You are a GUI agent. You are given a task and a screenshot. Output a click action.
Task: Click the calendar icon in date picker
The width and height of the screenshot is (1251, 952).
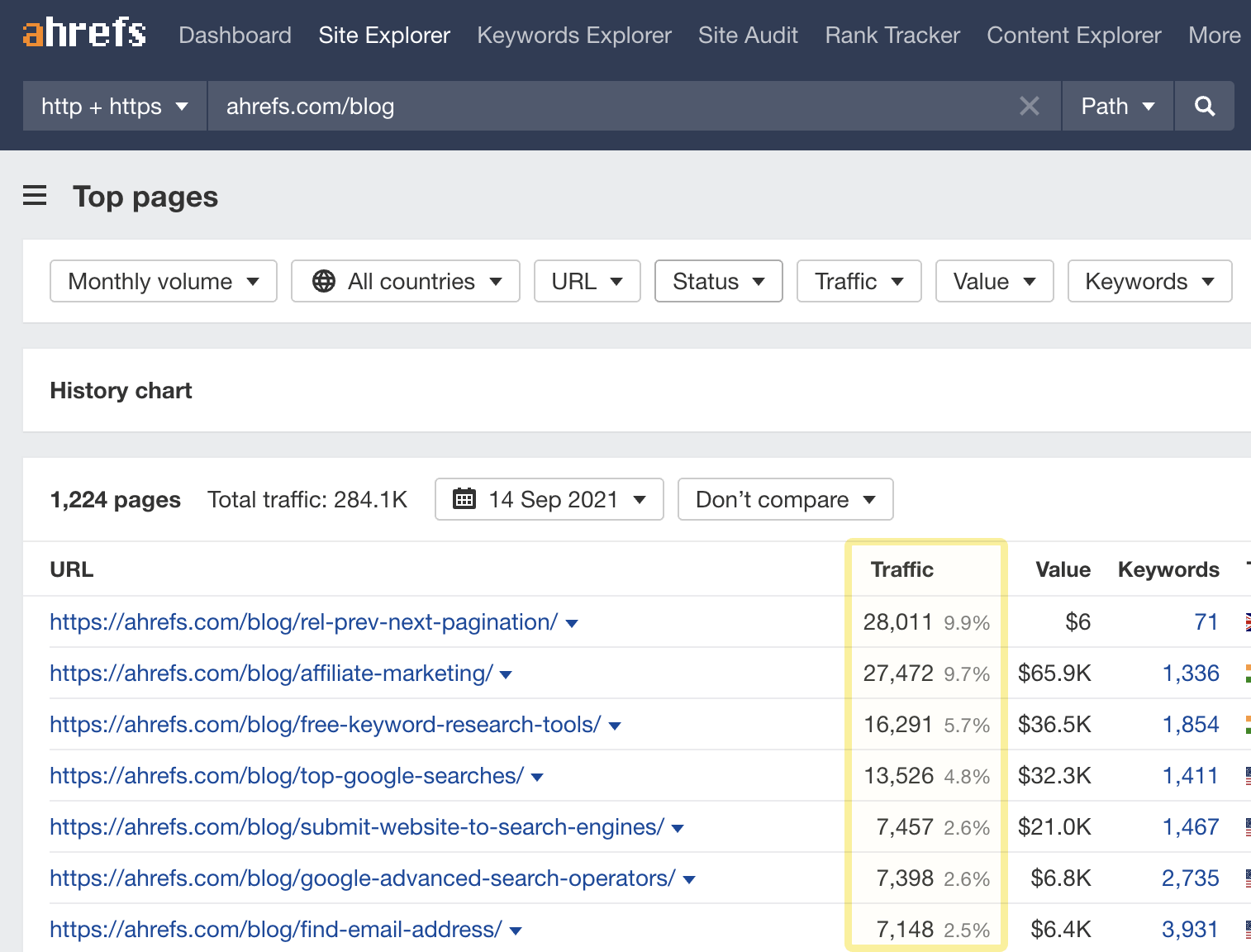pyautogui.click(x=464, y=499)
